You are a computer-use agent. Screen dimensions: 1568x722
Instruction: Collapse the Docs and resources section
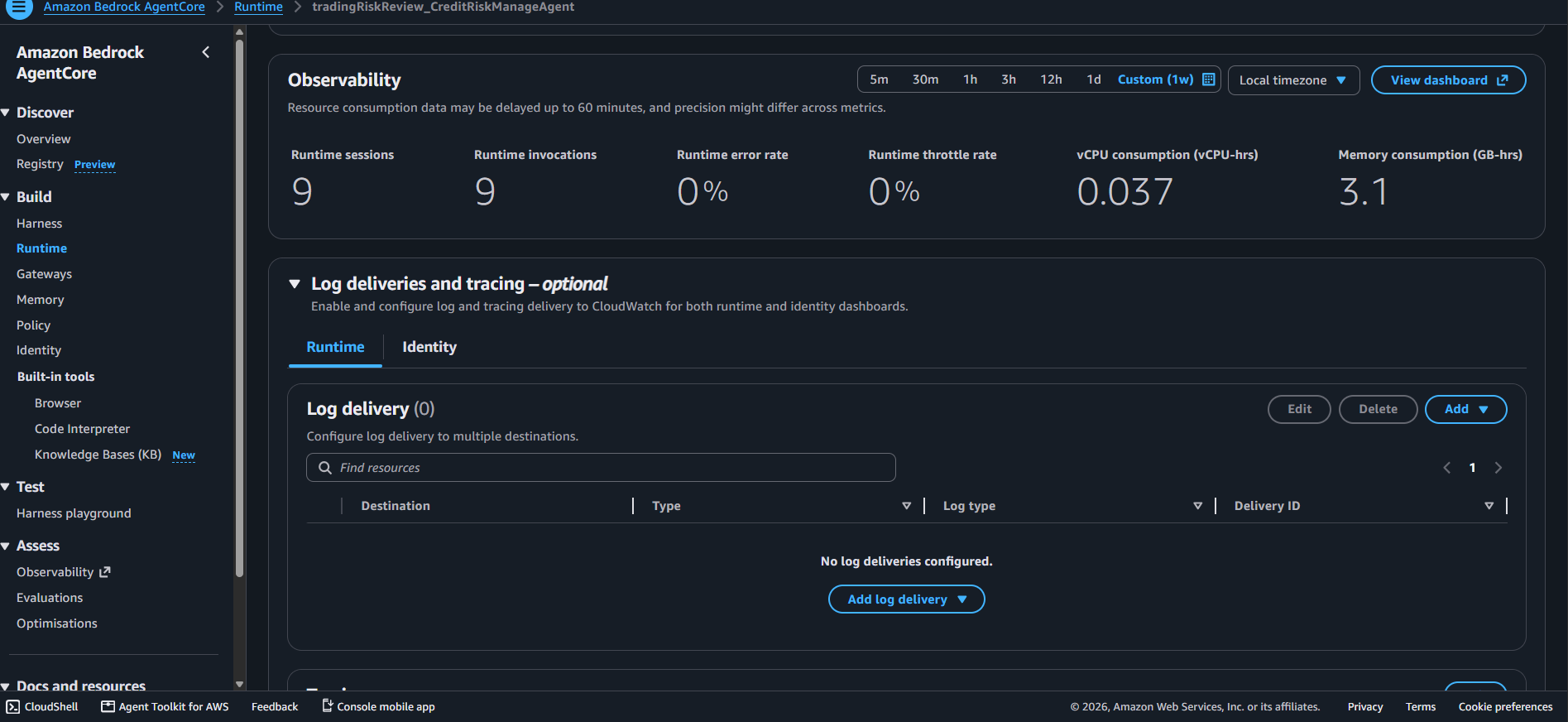(x=6, y=686)
